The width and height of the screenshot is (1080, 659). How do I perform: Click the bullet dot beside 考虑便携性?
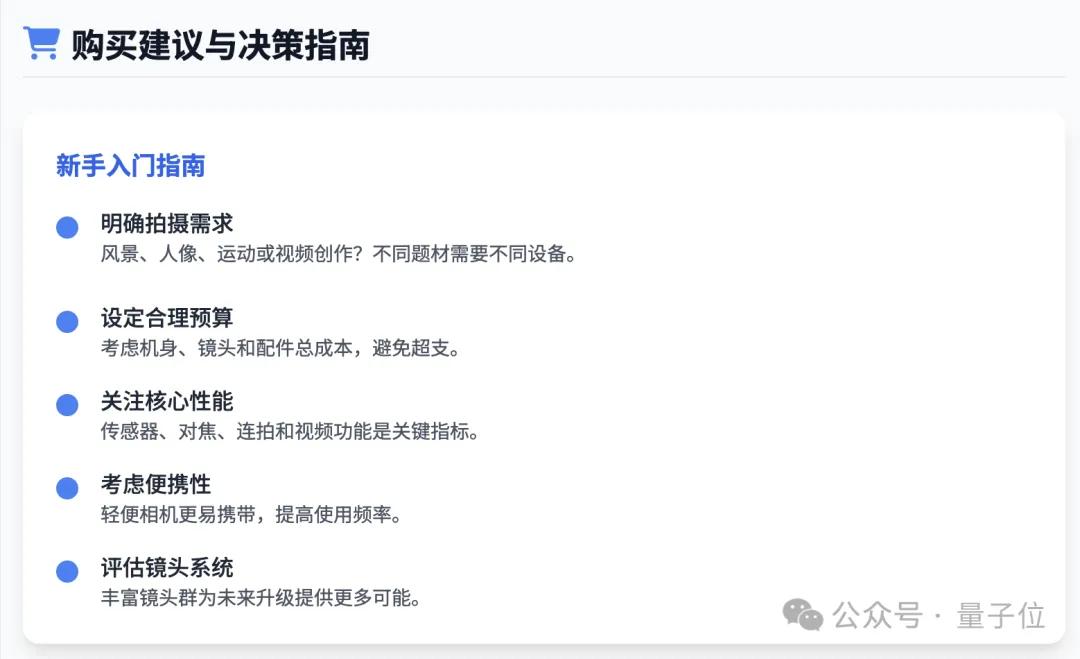[x=67, y=488]
